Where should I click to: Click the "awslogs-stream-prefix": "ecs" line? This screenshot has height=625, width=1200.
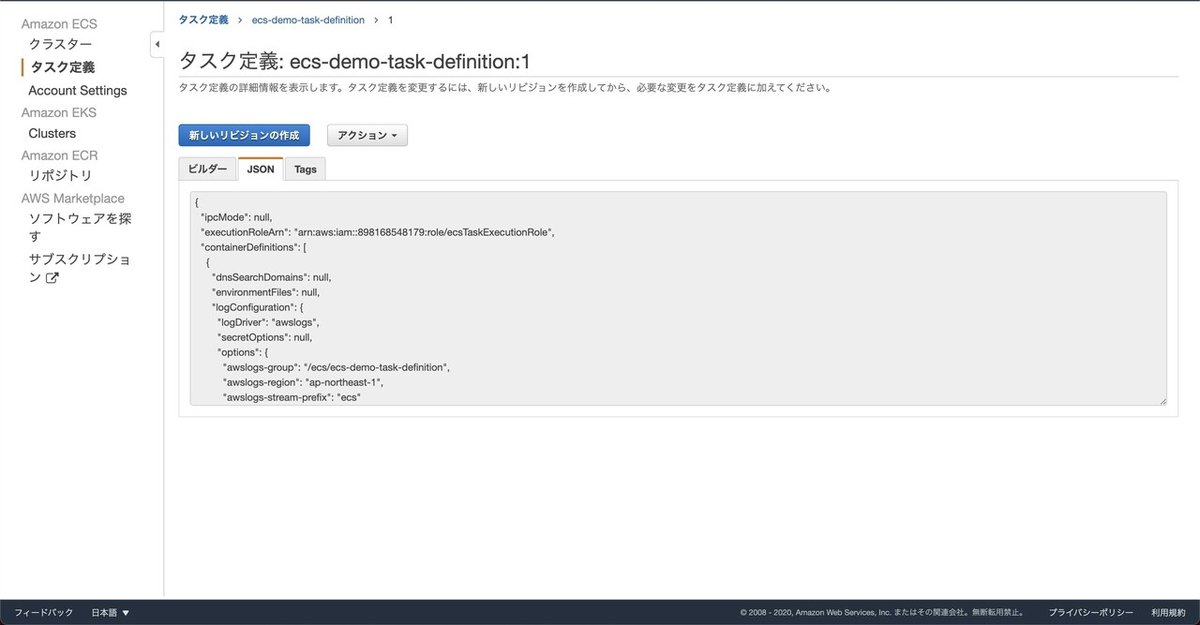coord(291,397)
